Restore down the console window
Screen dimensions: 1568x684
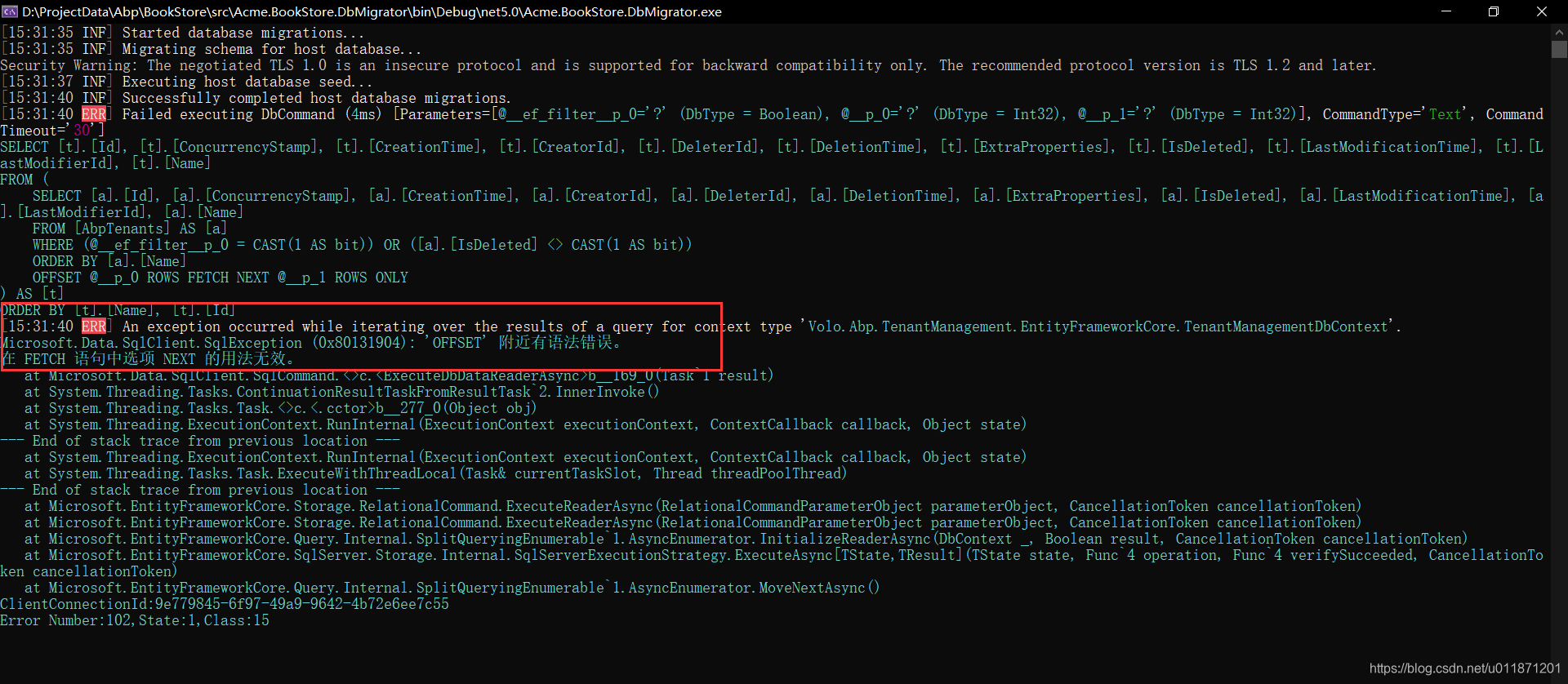pos(1494,11)
